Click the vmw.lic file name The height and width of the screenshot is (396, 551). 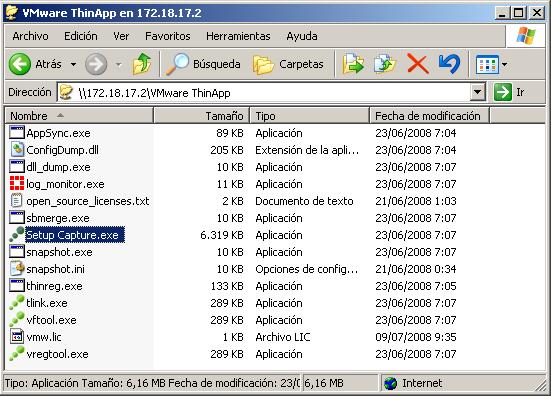click(x=44, y=337)
